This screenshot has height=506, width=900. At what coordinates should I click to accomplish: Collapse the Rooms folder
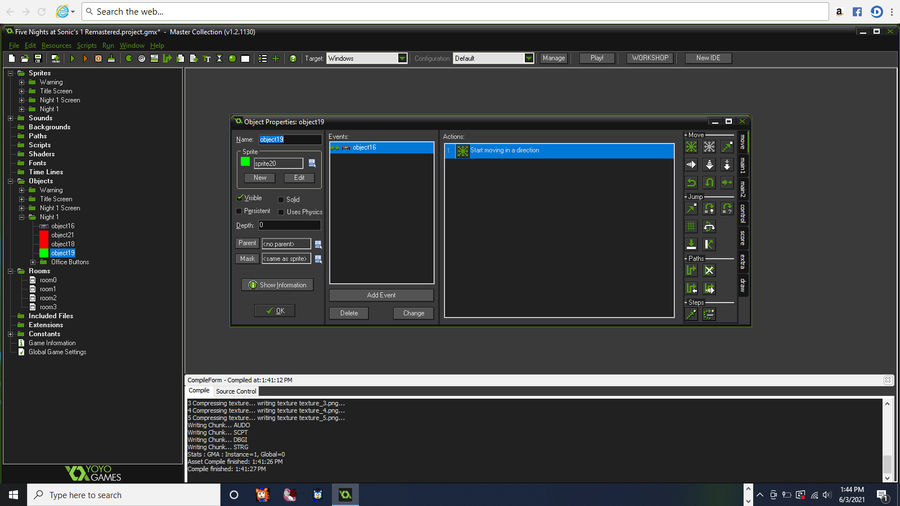[10, 271]
